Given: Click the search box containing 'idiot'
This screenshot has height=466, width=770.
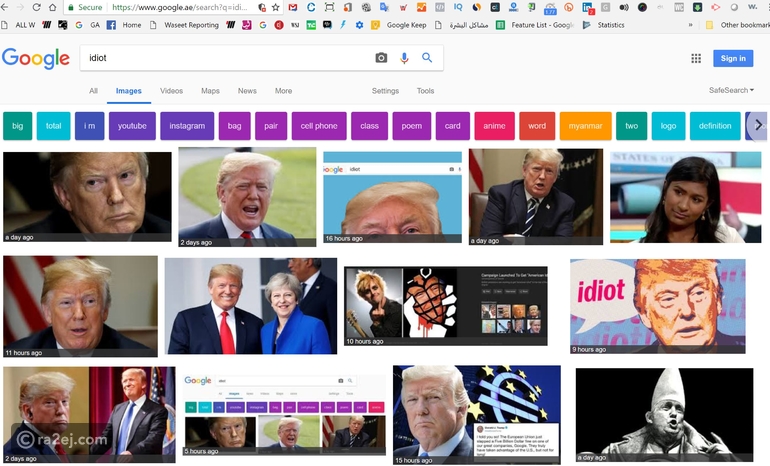Looking at the screenshot, I should click(225, 58).
